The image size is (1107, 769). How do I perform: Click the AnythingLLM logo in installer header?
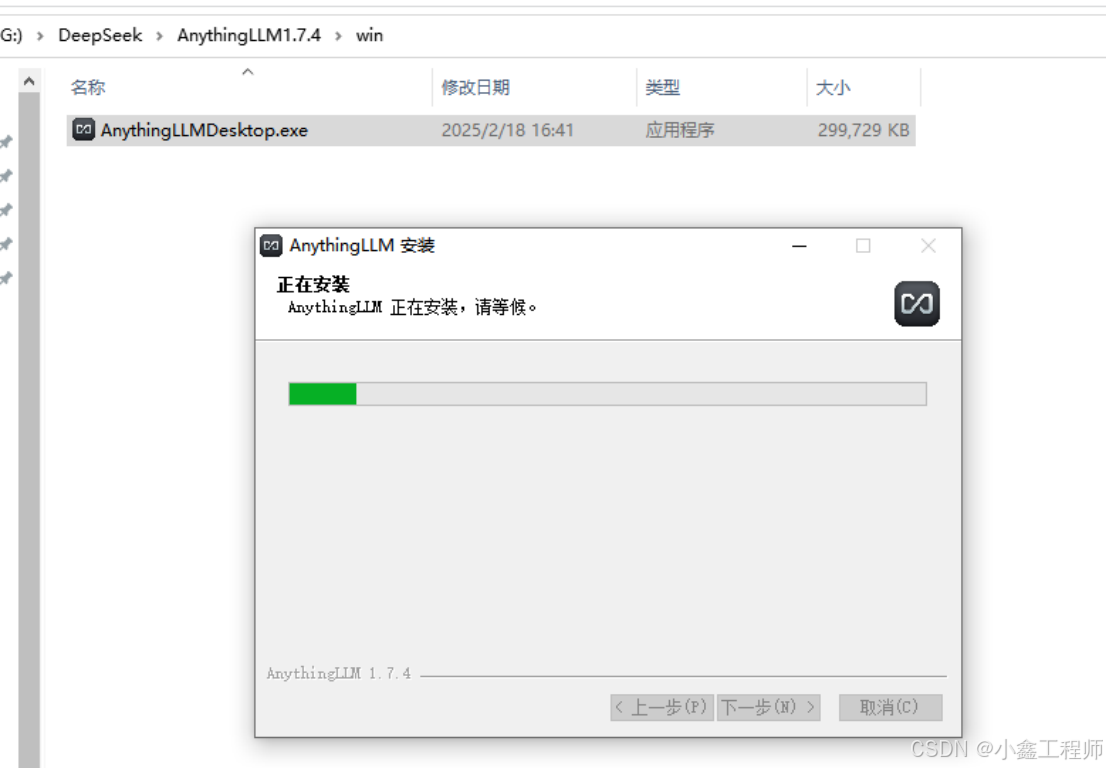click(916, 304)
